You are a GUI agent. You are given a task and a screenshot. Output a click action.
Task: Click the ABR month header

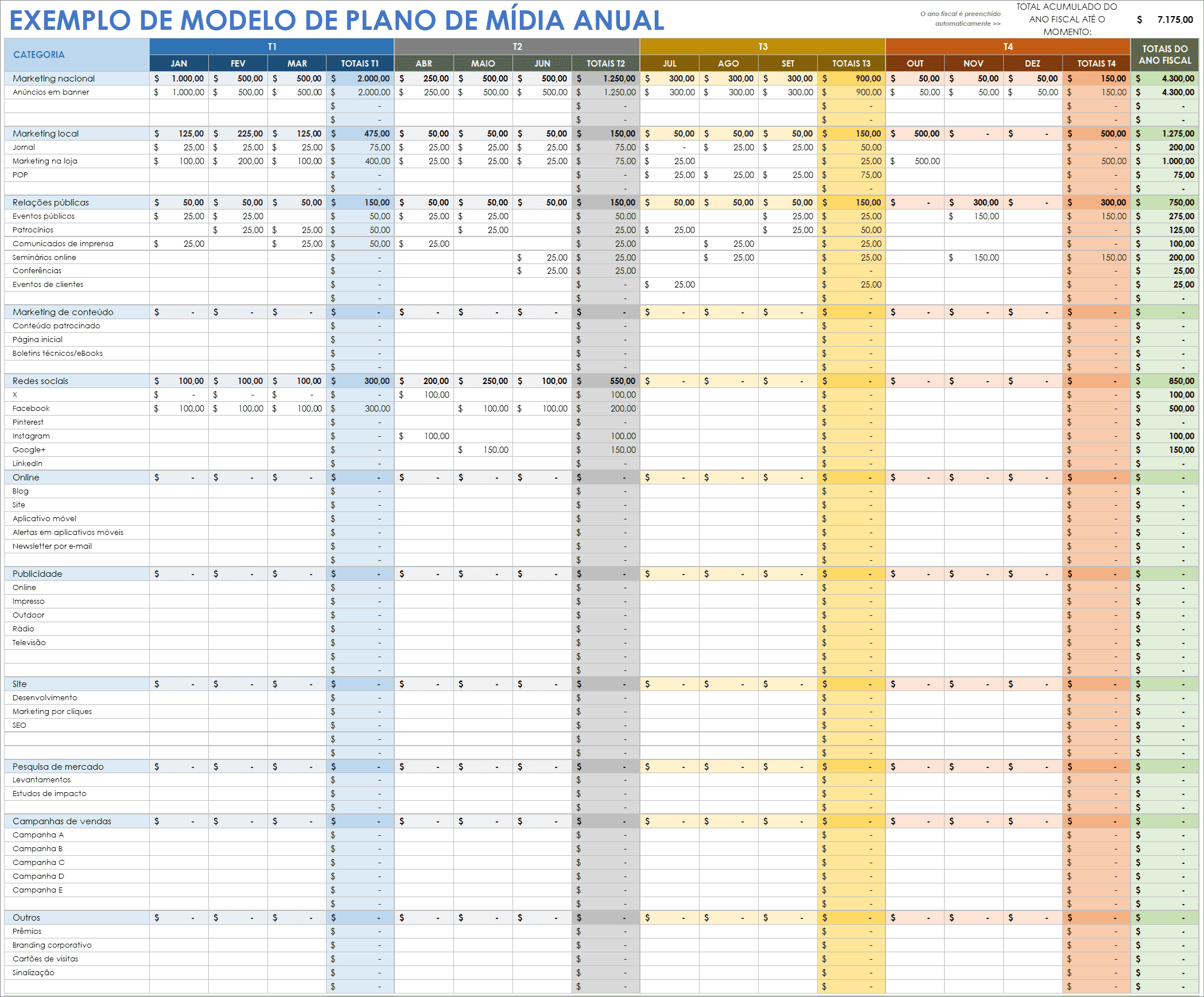424,63
